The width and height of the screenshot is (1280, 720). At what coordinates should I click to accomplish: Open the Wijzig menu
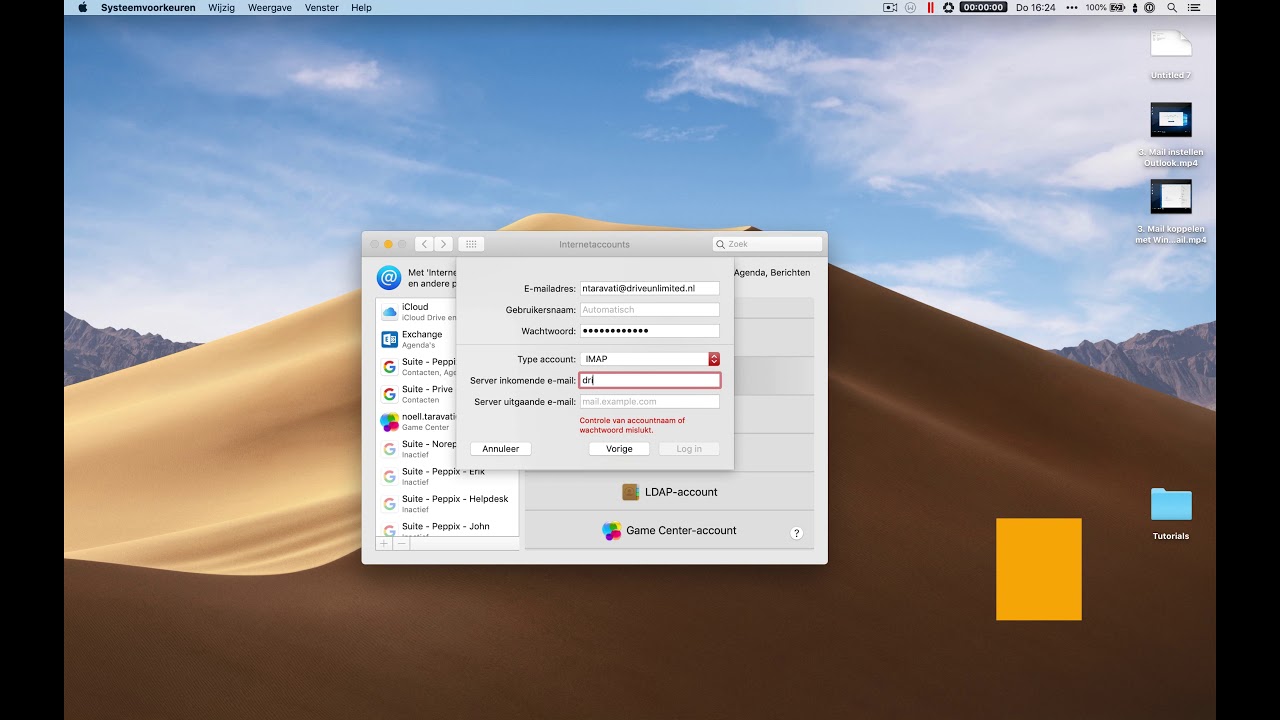[x=222, y=7]
